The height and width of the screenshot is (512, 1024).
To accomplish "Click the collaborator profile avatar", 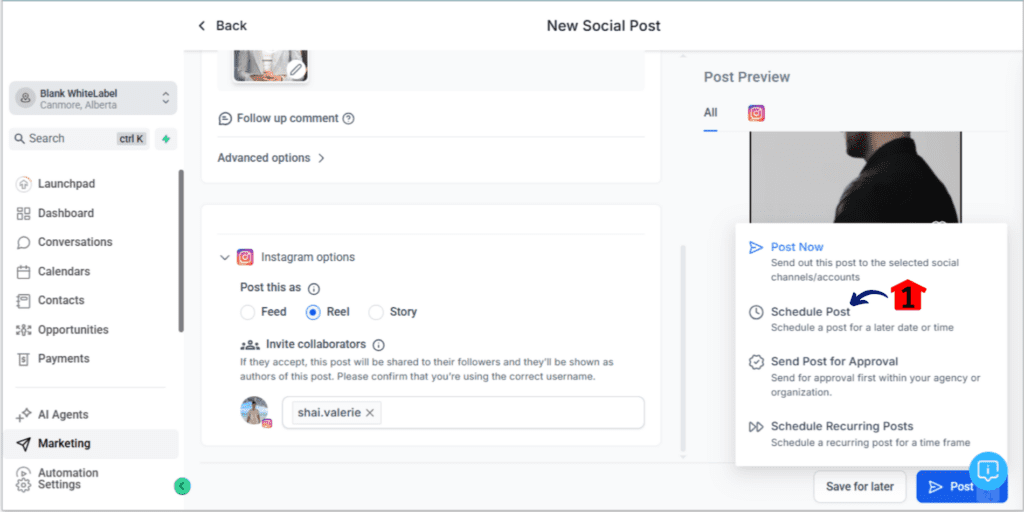I will [x=255, y=411].
